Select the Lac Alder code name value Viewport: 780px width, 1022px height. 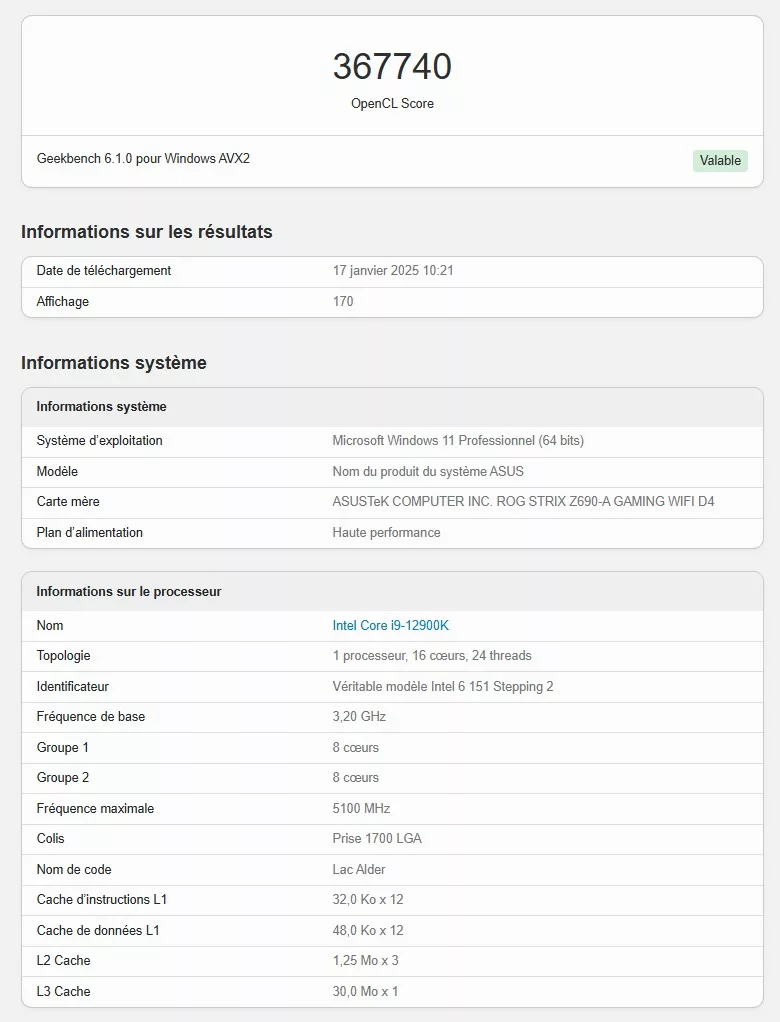pos(359,869)
